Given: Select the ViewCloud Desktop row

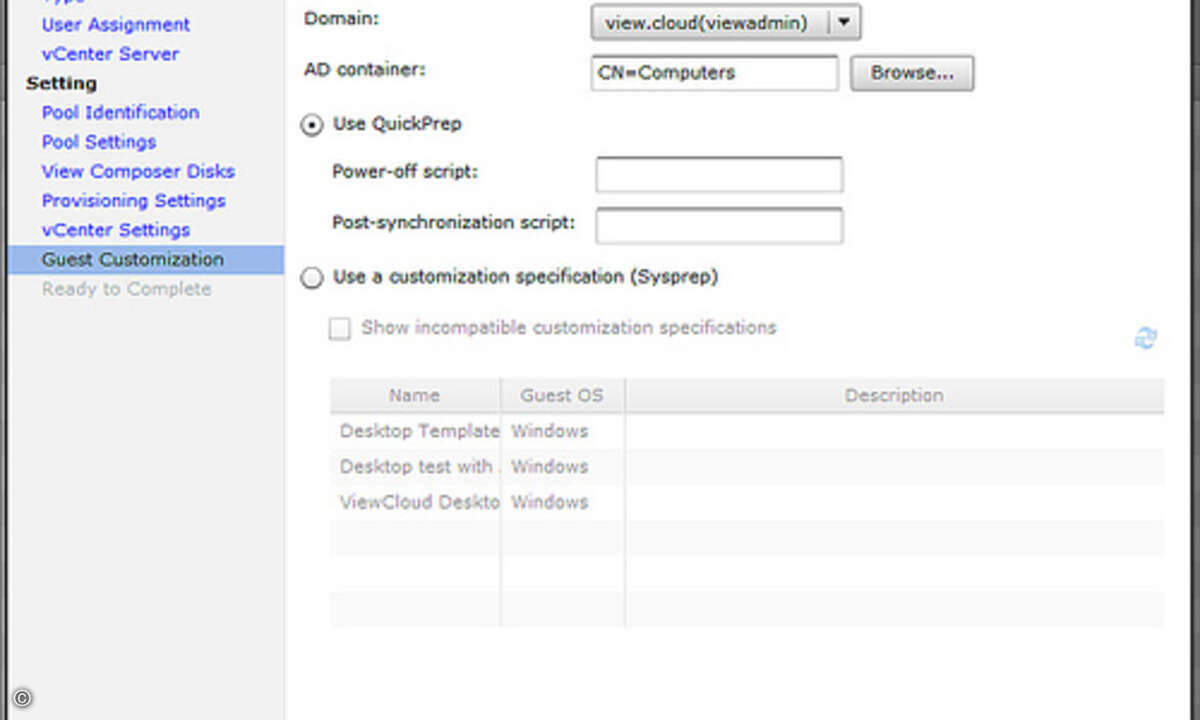Looking at the screenshot, I should coord(747,502).
